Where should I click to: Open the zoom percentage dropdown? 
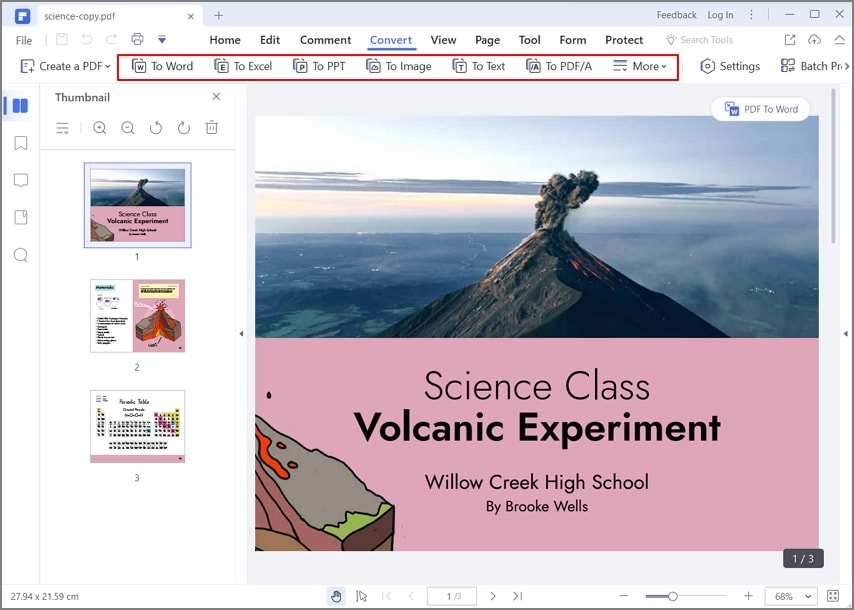point(790,595)
